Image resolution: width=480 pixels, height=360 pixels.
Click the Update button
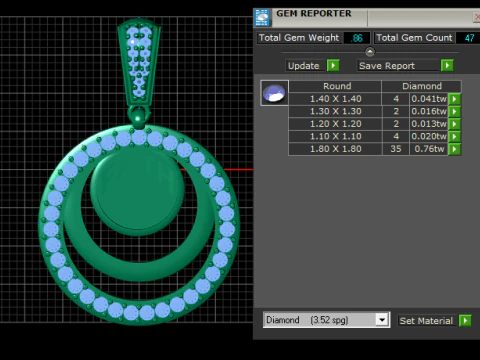pos(304,66)
